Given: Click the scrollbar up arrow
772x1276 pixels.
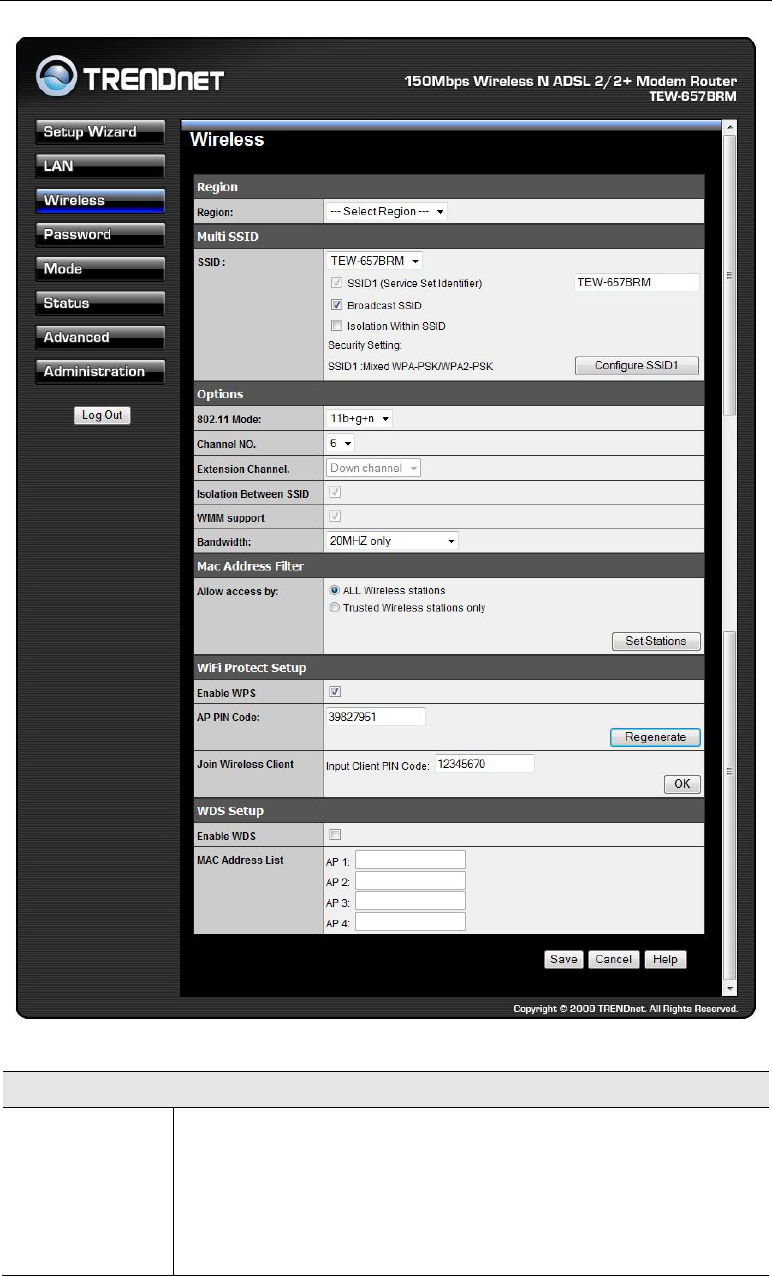Looking at the screenshot, I should point(730,129).
